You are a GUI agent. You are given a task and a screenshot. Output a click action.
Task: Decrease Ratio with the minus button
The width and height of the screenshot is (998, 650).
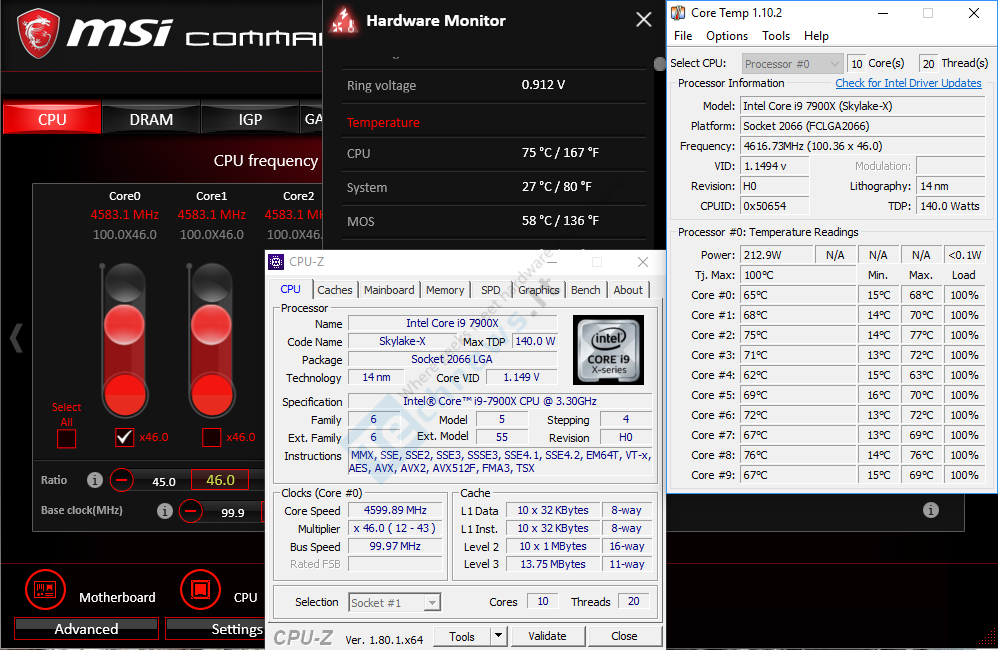tap(122, 480)
